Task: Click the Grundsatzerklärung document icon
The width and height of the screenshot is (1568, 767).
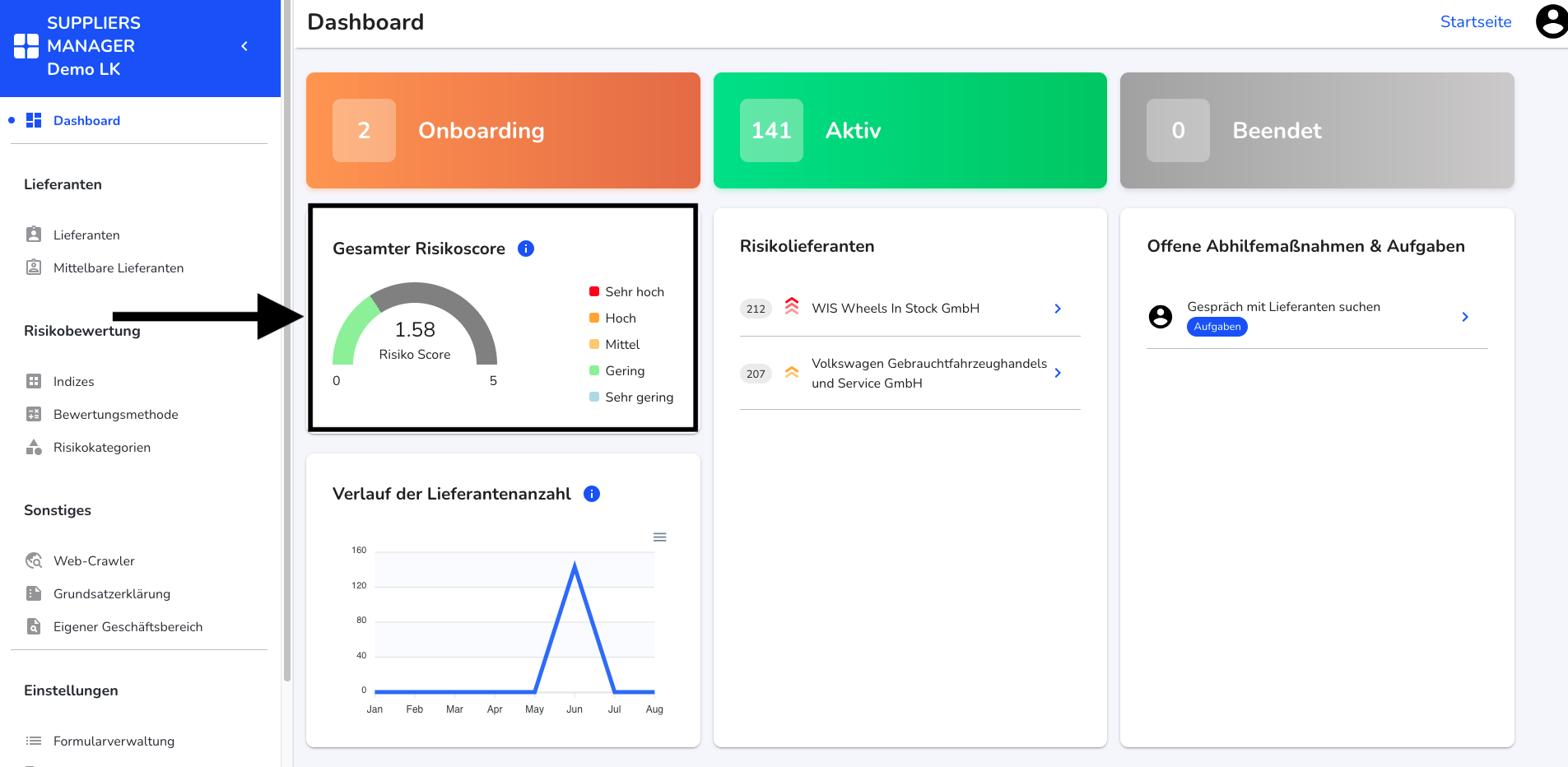Action: pyautogui.click(x=34, y=593)
